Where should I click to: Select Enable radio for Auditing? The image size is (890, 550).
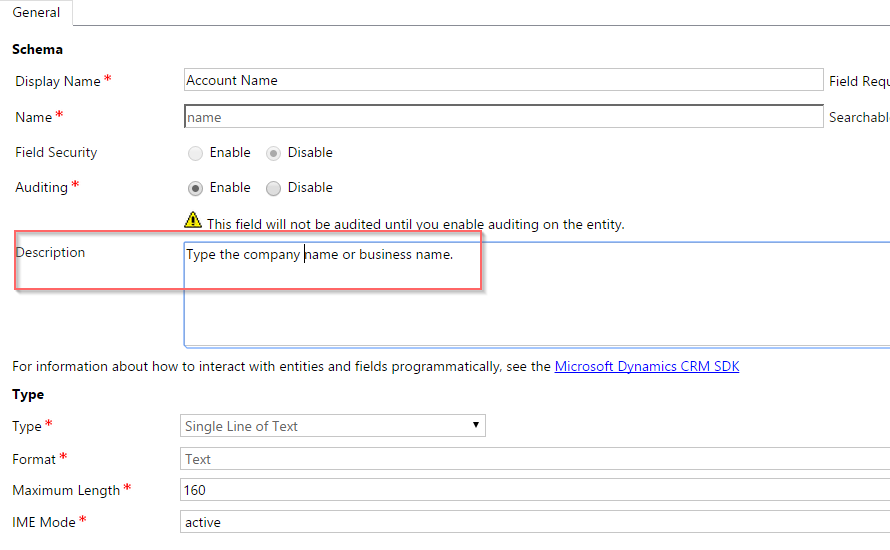coord(196,188)
